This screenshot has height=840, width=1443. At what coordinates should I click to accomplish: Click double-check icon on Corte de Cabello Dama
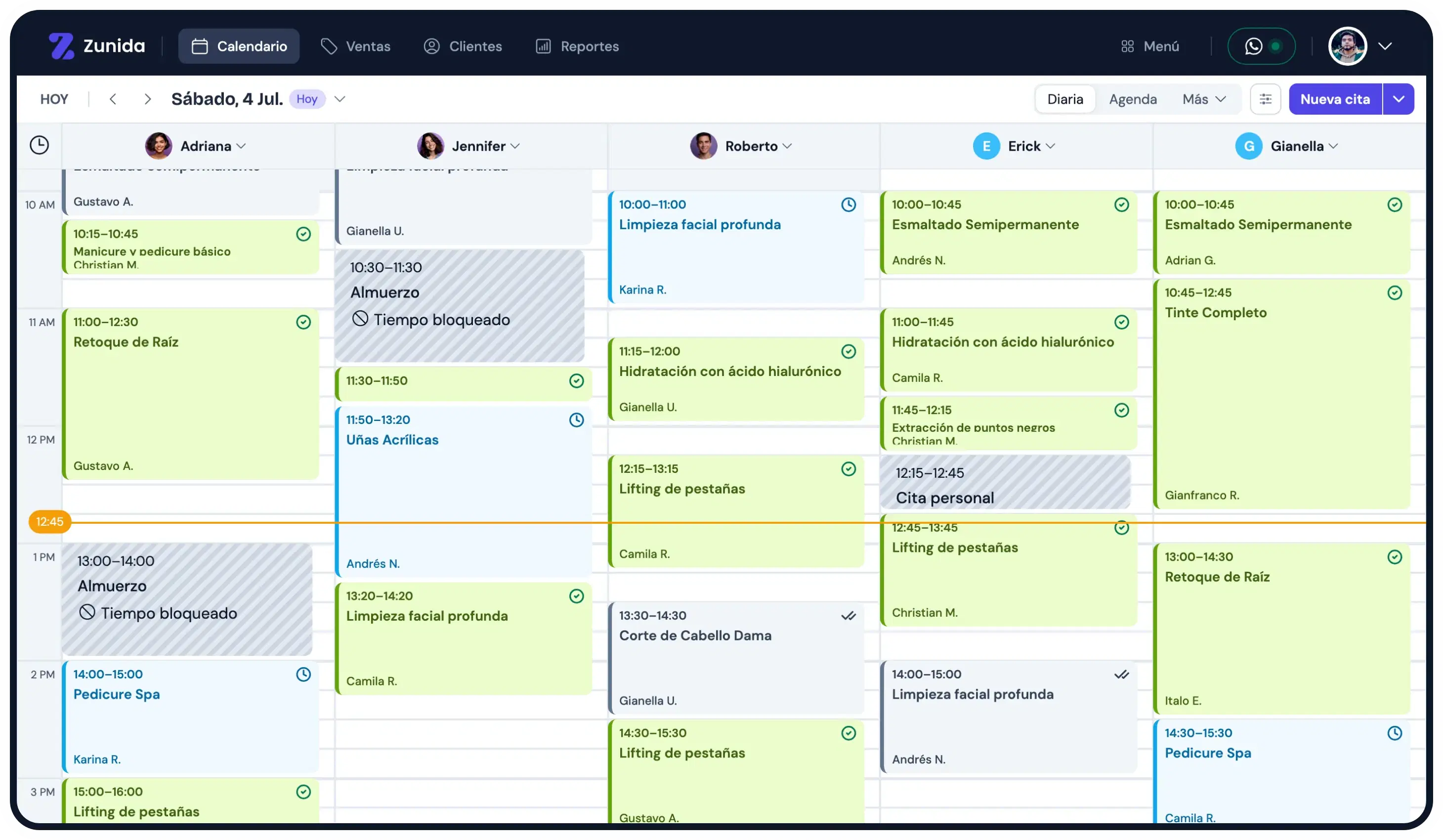(x=848, y=616)
